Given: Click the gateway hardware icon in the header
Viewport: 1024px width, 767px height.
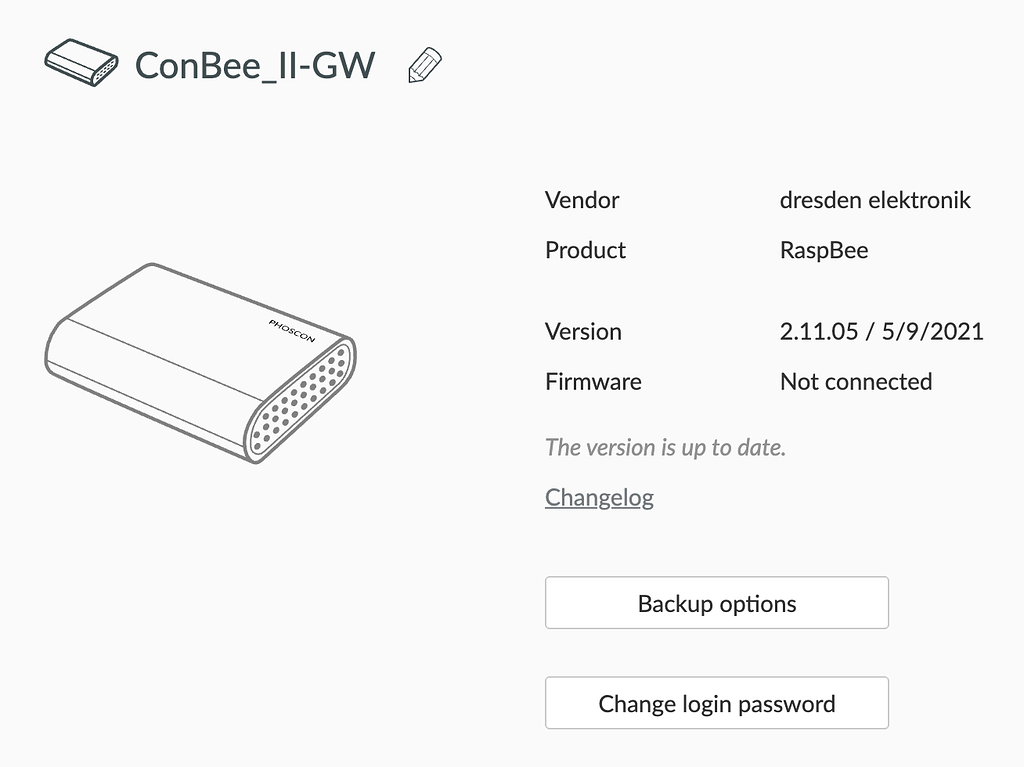Looking at the screenshot, I should tap(80, 64).
